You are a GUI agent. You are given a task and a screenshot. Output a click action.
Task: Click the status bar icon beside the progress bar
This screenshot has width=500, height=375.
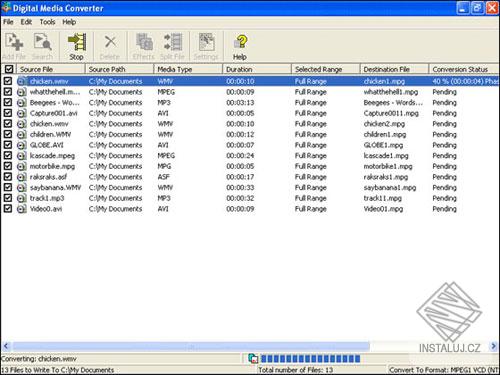point(253,359)
